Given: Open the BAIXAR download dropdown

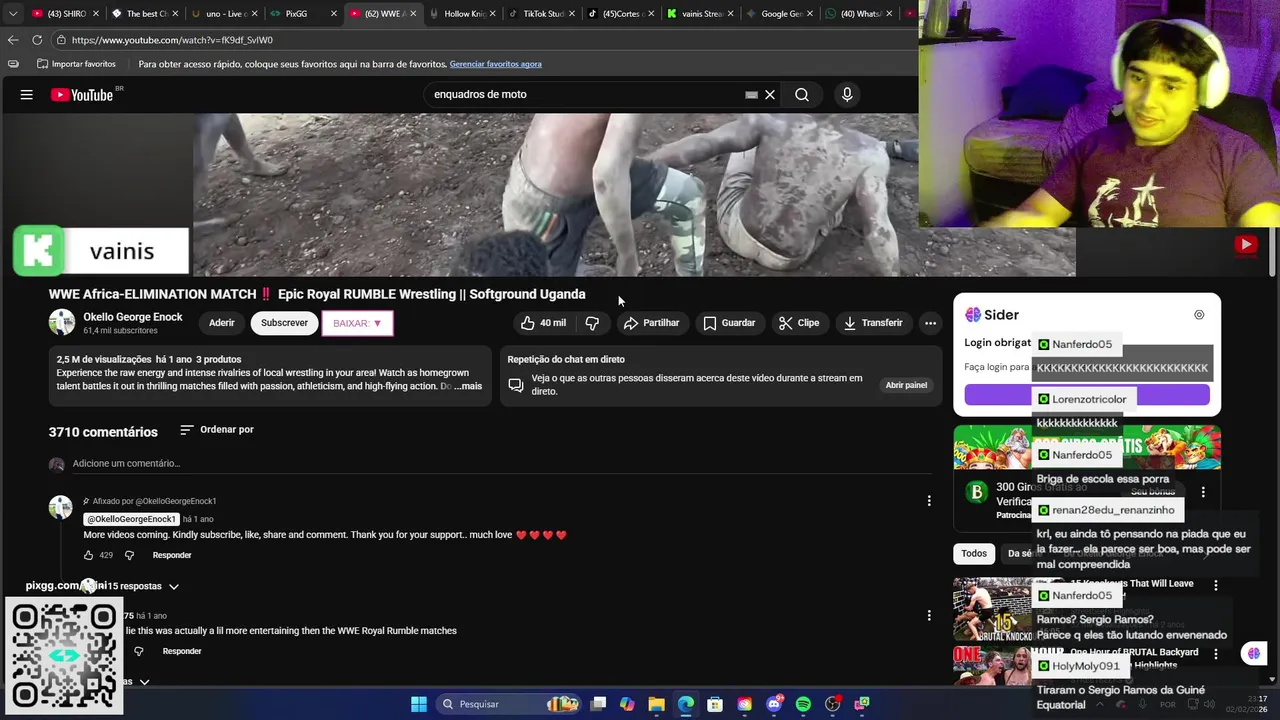Looking at the screenshot, I should coord(357,323).
